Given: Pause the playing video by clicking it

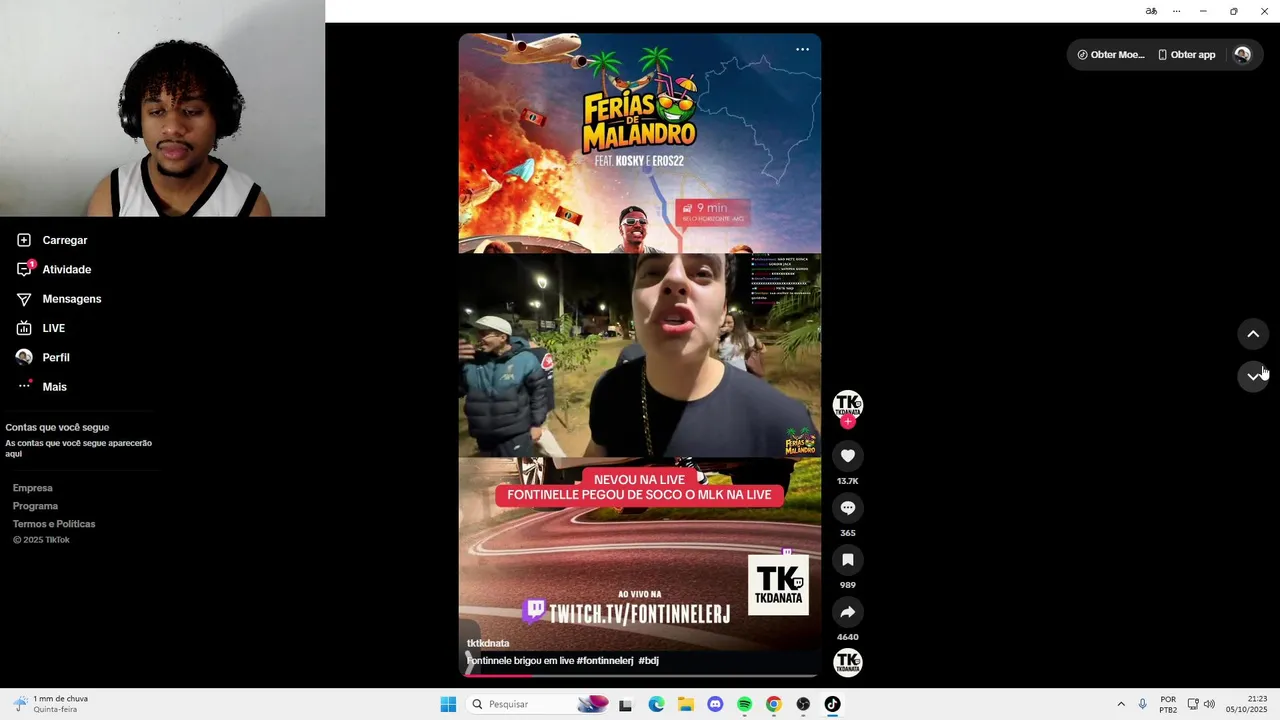Looking at the screenshot, I should (640, 355).
